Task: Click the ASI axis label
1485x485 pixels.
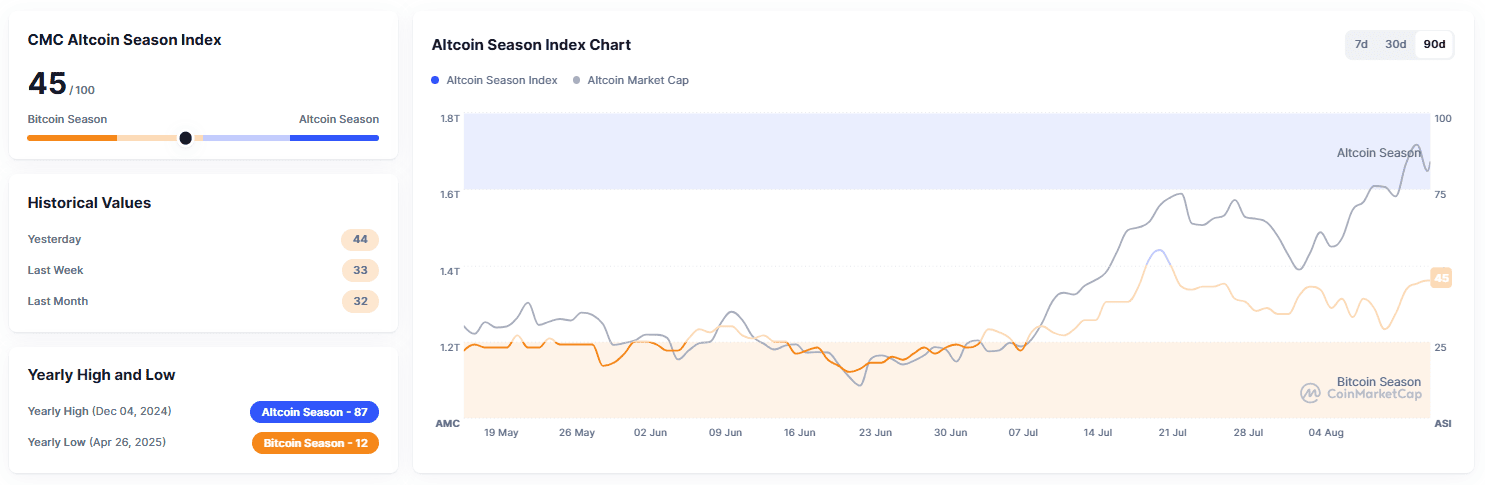Action: tap(1443, 423)
